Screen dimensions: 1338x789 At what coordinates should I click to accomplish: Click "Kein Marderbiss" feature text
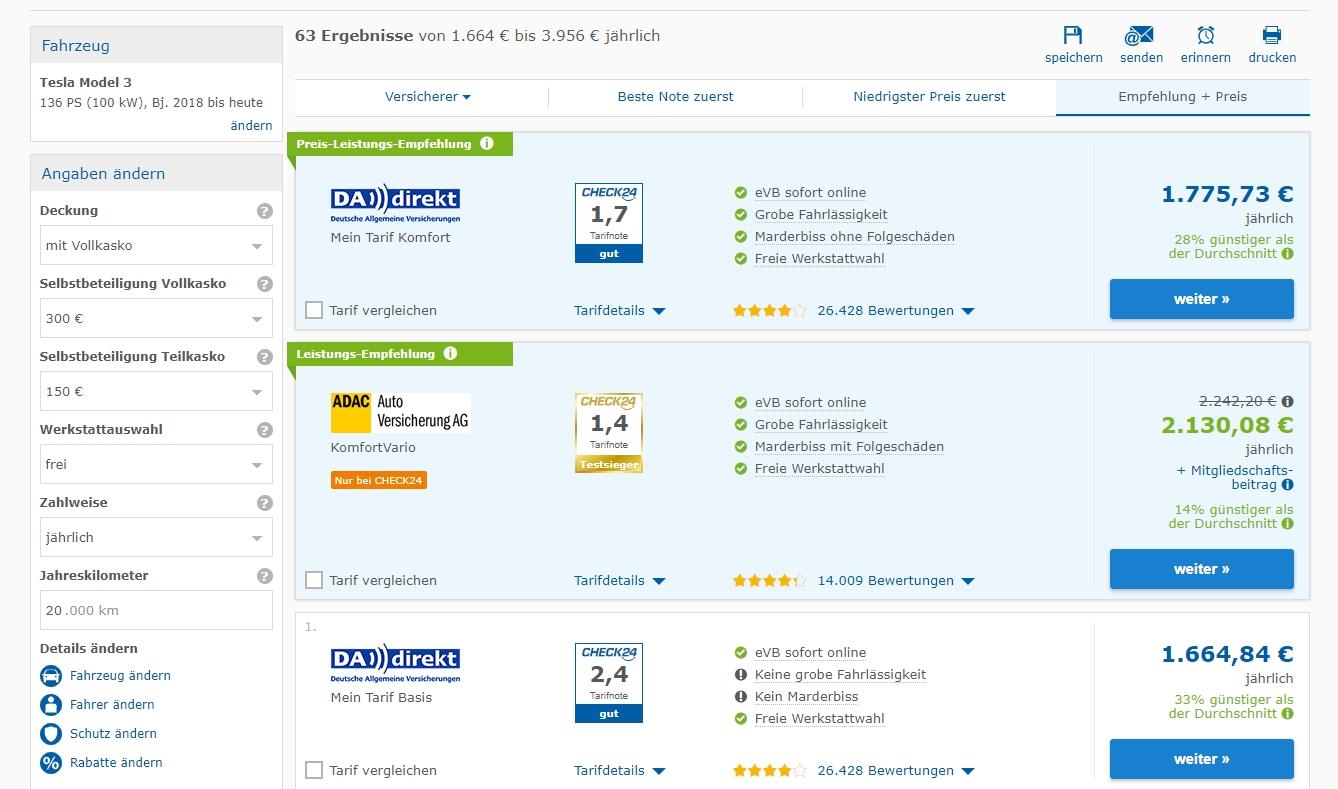pos(806,697)
